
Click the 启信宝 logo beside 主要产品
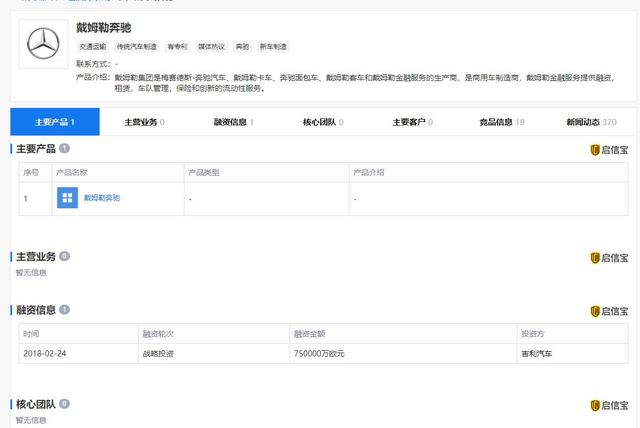609,150
